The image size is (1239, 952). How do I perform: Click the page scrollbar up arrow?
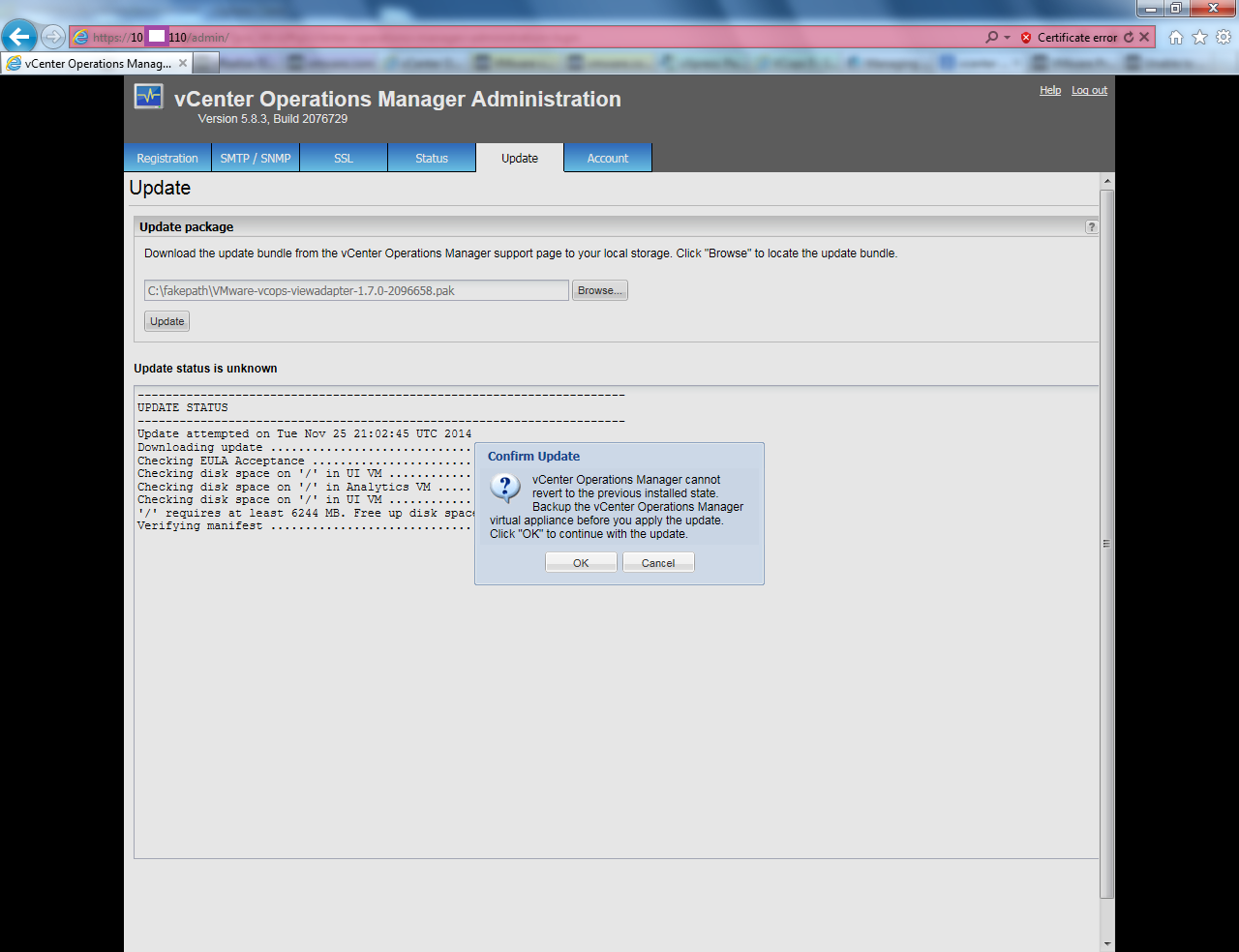1107,181
